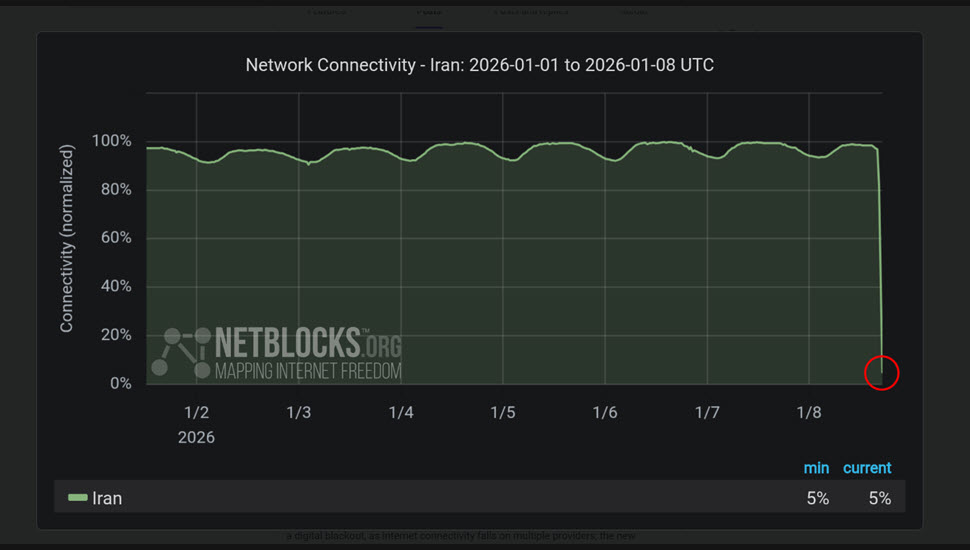Screen dimensions: 970x550
Task: Click the Network Connectivity chart title
Action: coord(480,65)
